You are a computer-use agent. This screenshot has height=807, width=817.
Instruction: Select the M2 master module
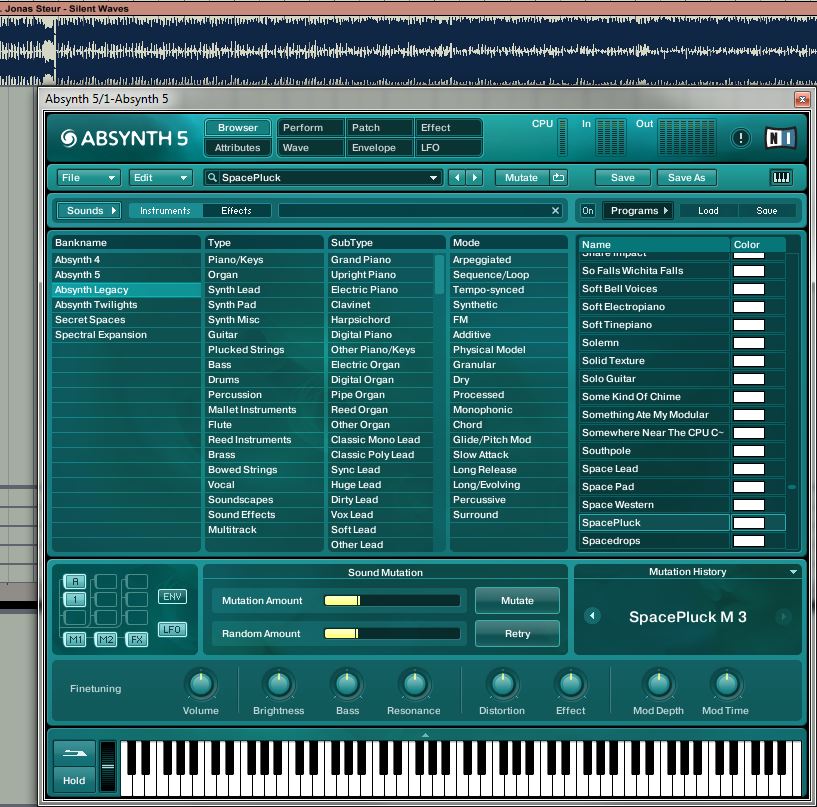(x=106, y=639)
